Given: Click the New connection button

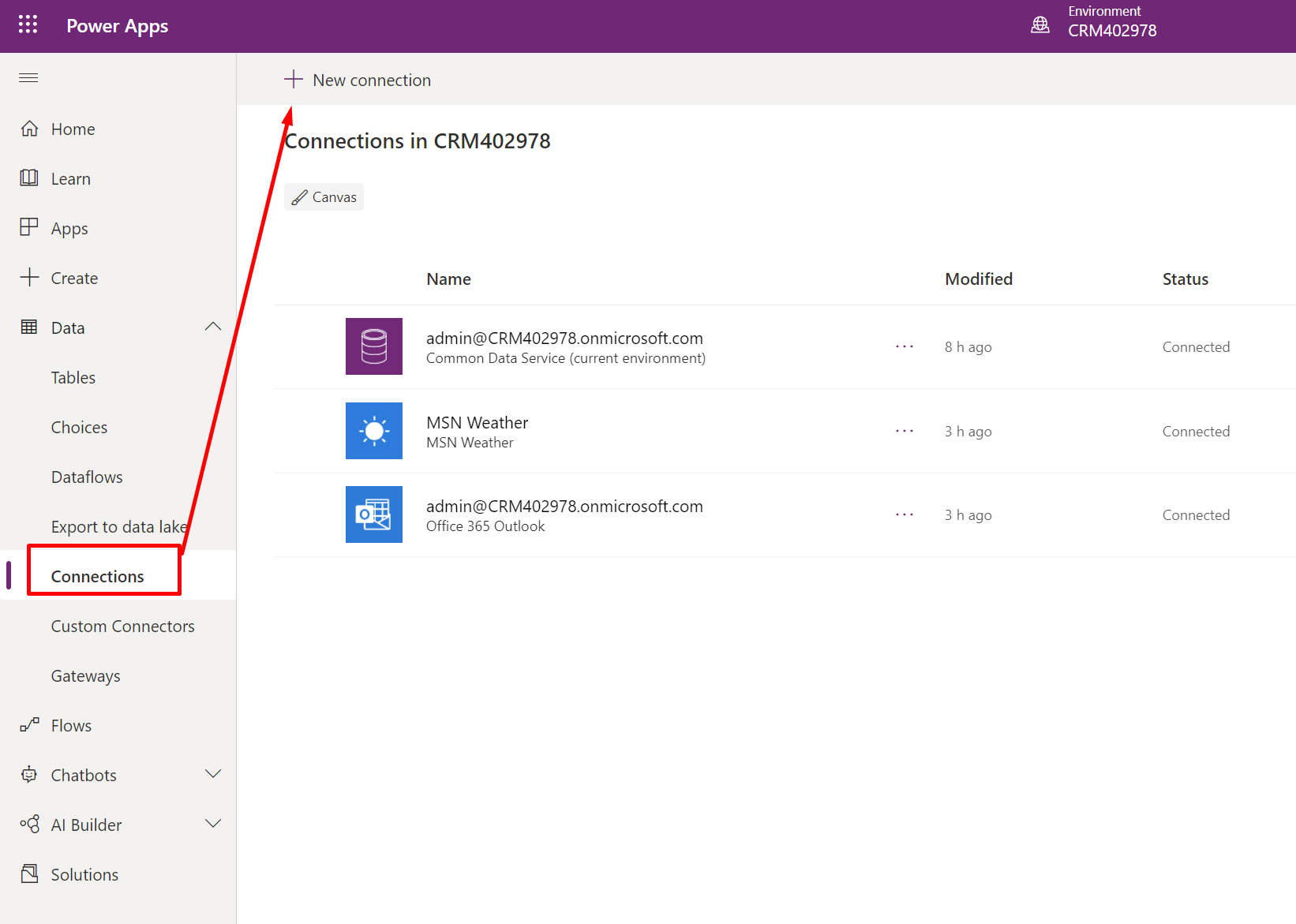Looking at the screenshot, I should tap(358, 80).
